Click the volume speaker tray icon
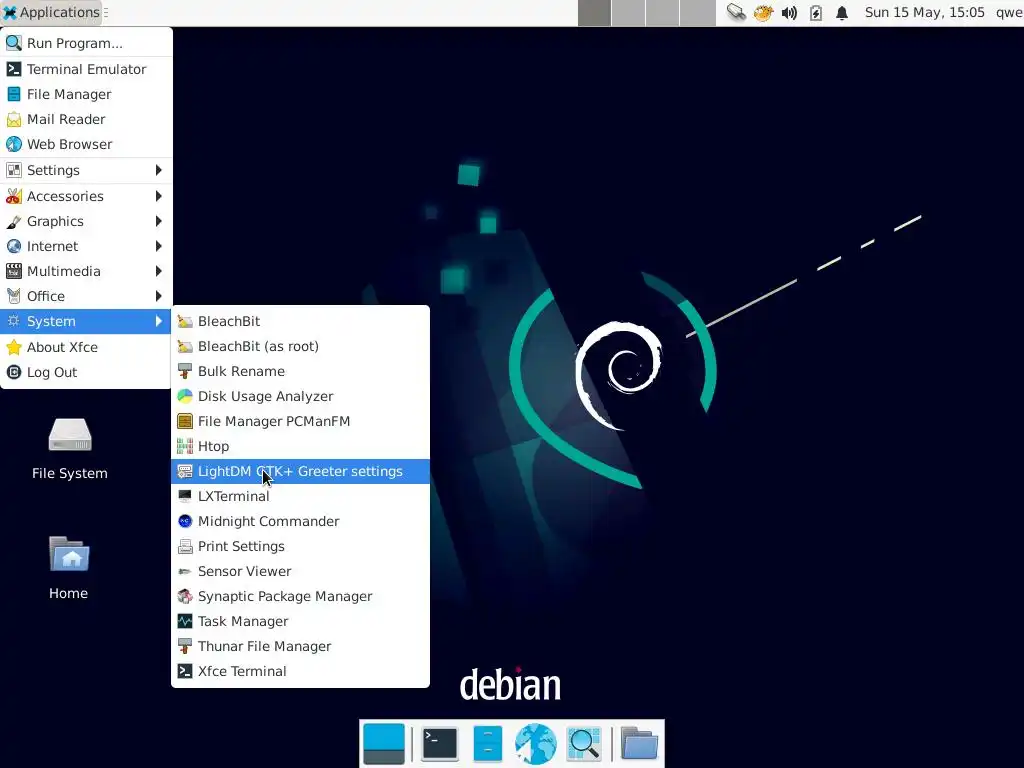 pos(789,12)
